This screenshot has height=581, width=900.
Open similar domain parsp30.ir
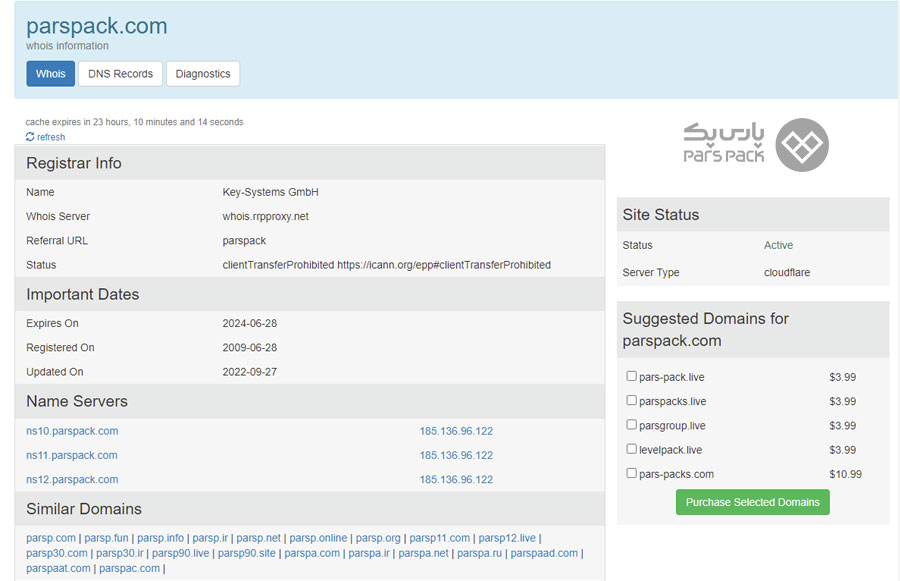click(120, 553)
